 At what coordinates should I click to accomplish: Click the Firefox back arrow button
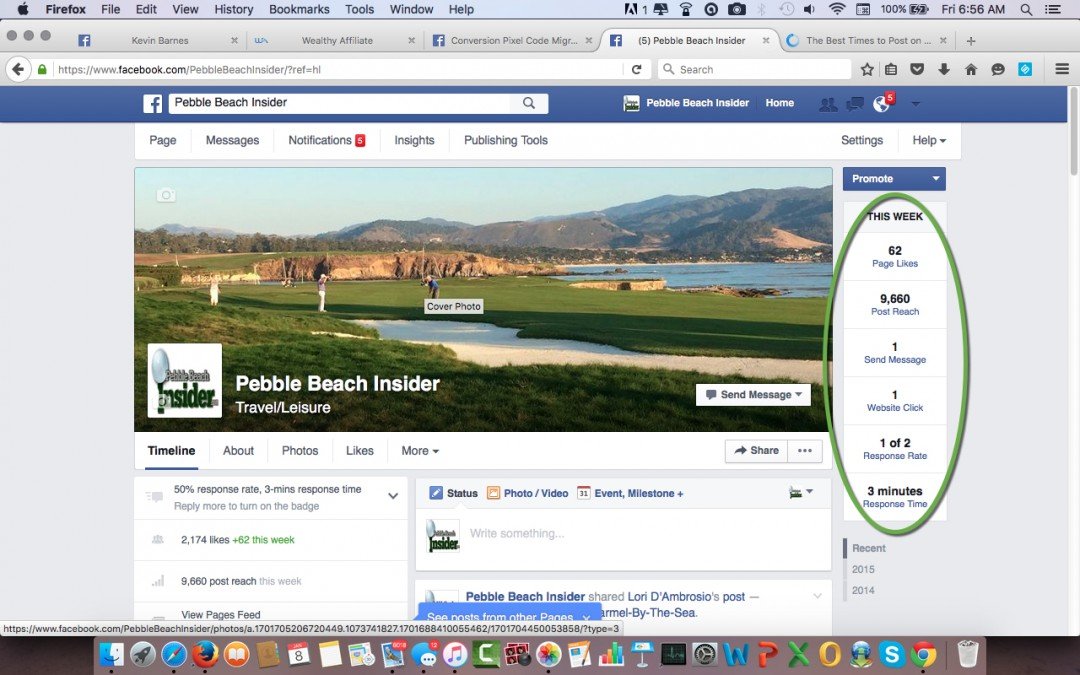pos(19,70)
